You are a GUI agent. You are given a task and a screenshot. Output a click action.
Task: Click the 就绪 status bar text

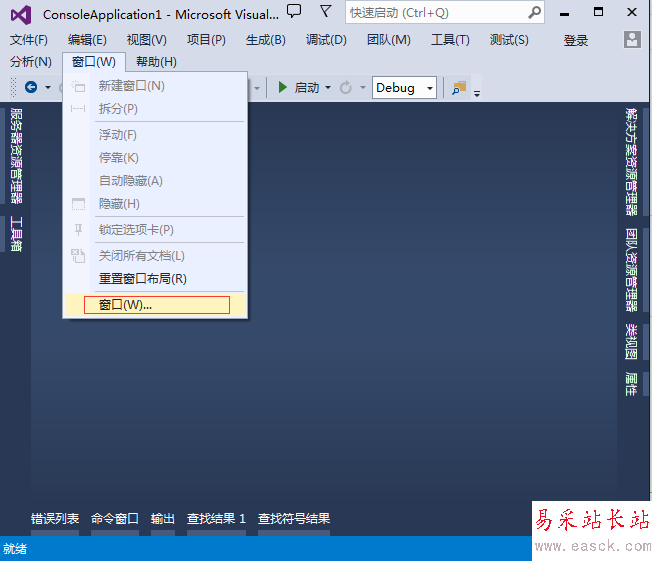[x=15, y=549]
